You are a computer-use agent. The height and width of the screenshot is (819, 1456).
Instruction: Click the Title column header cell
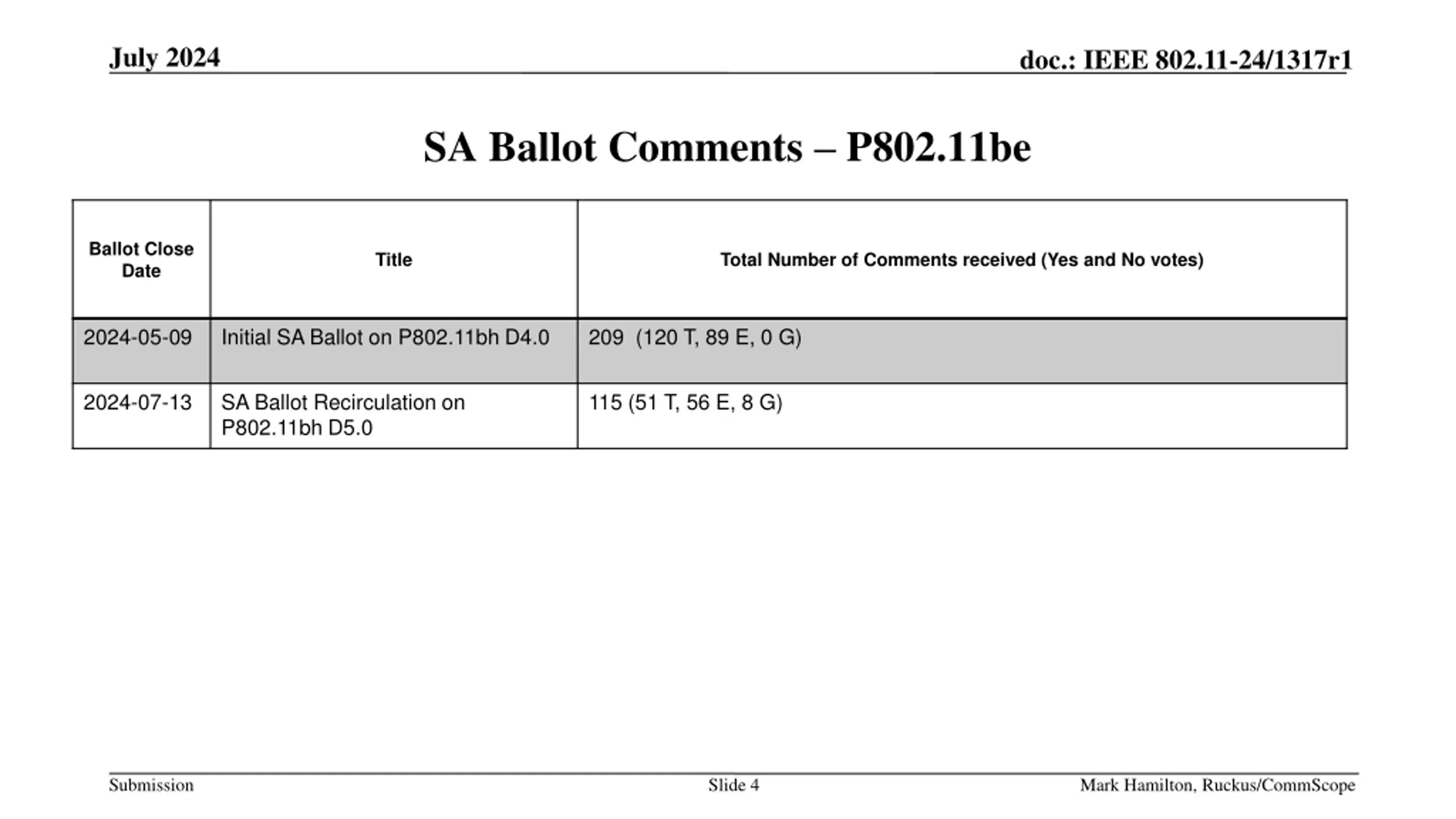394,259
